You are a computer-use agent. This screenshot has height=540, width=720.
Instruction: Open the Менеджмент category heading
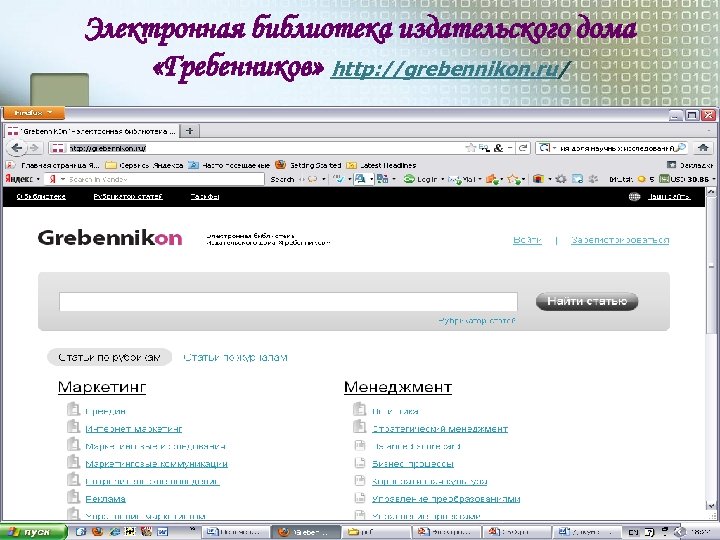[x=398, y=387]
